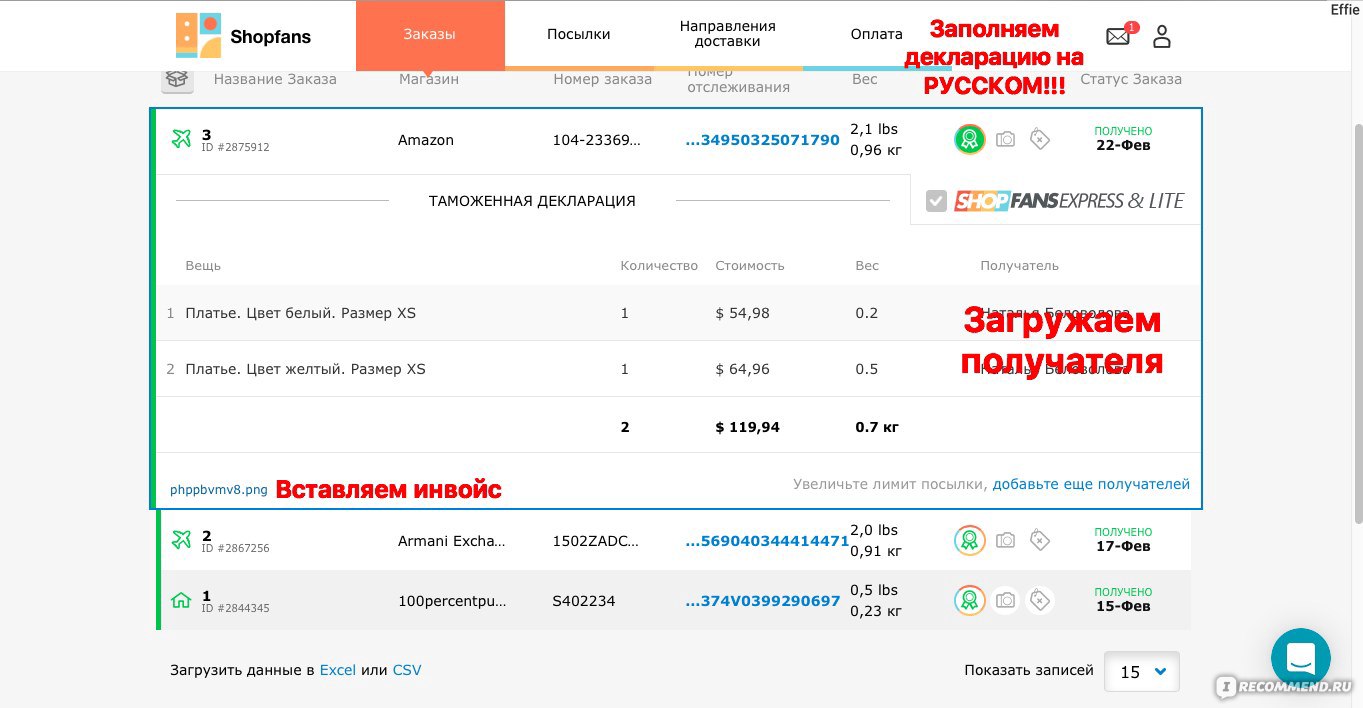Click the tag icon for 100percentpure order

coord(1040,600)
